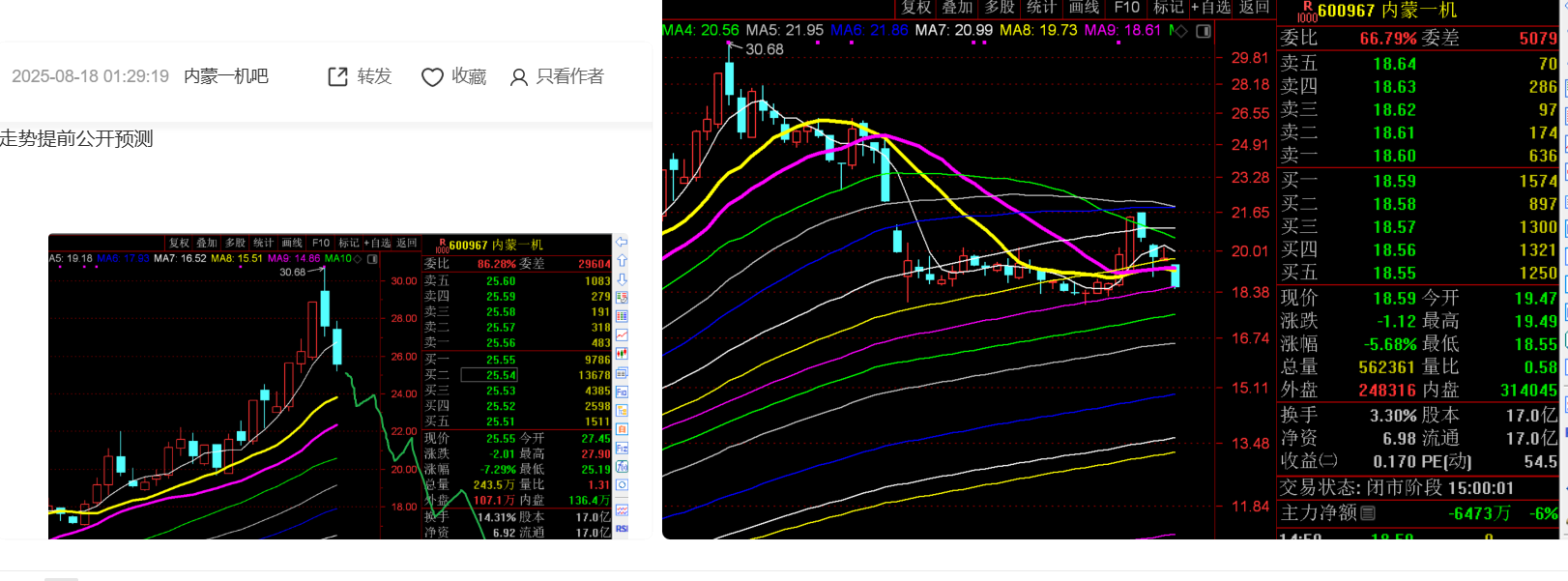This screenshot has width=1568, height=581.
Task: Click the back arrow icon in left chart sidebar
Action: click(622, 242)
